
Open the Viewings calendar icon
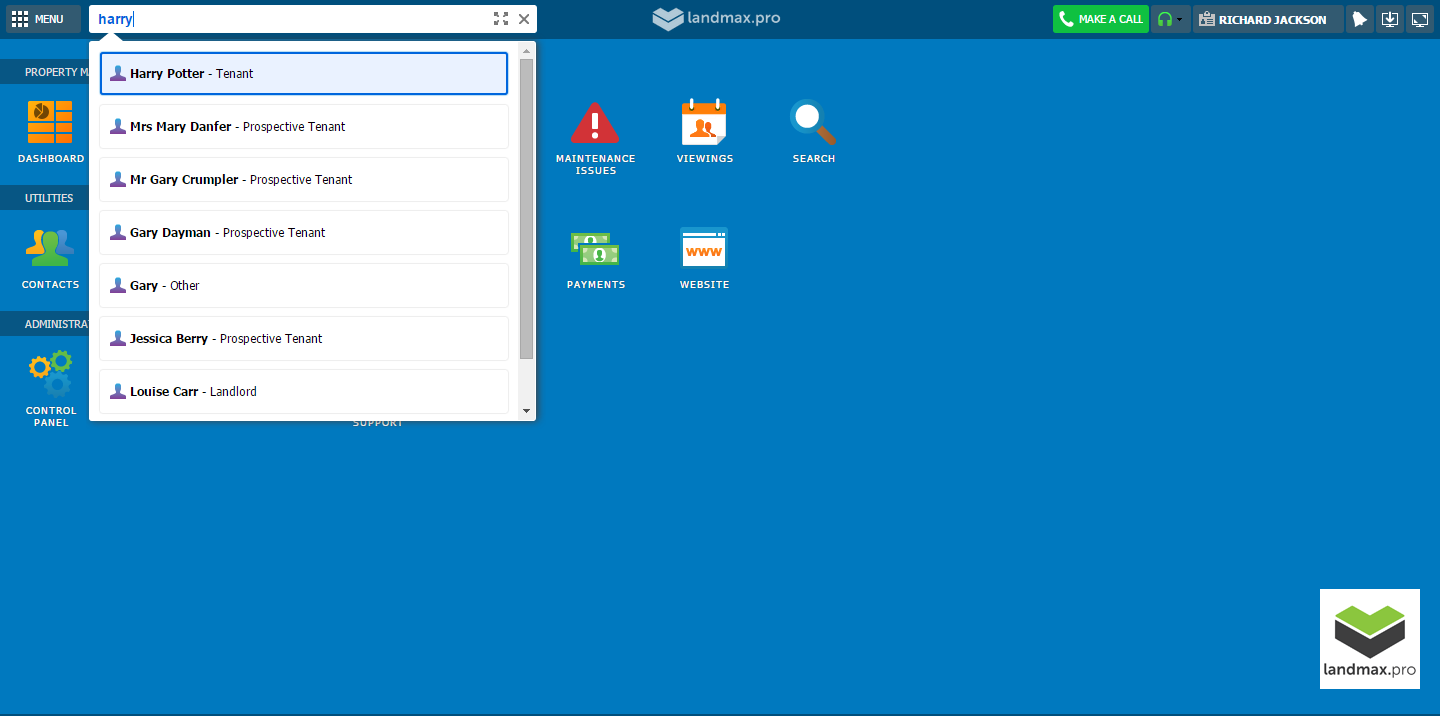click(x=704, y=124)
